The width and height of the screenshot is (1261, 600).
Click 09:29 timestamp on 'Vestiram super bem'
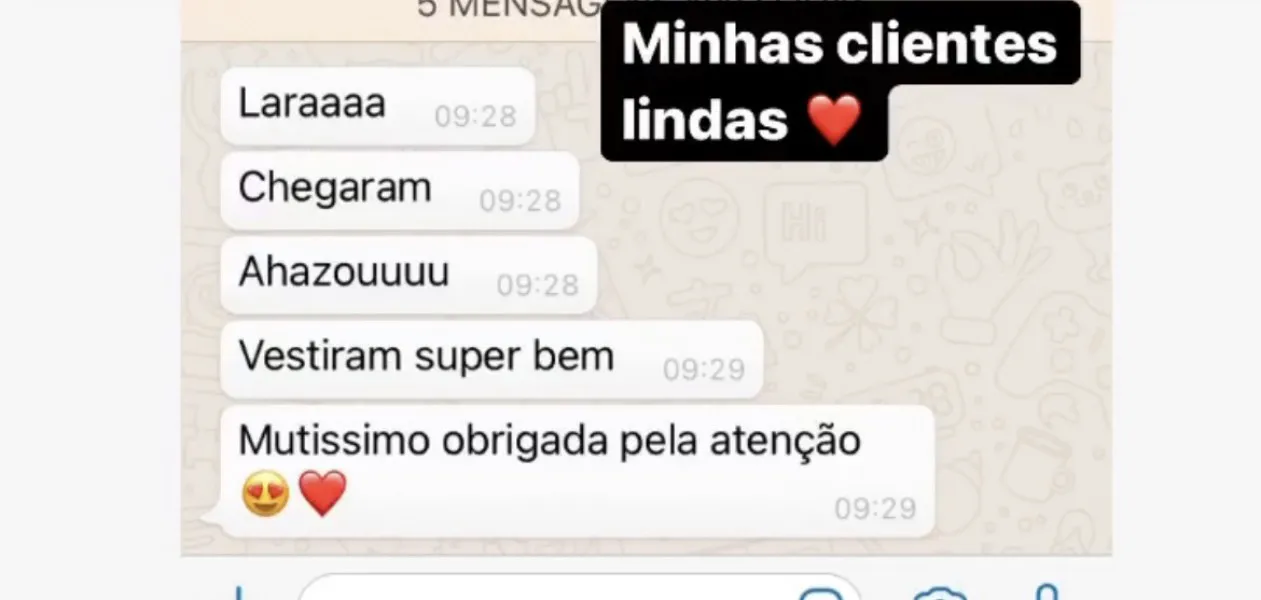click(x=704, y=370)
